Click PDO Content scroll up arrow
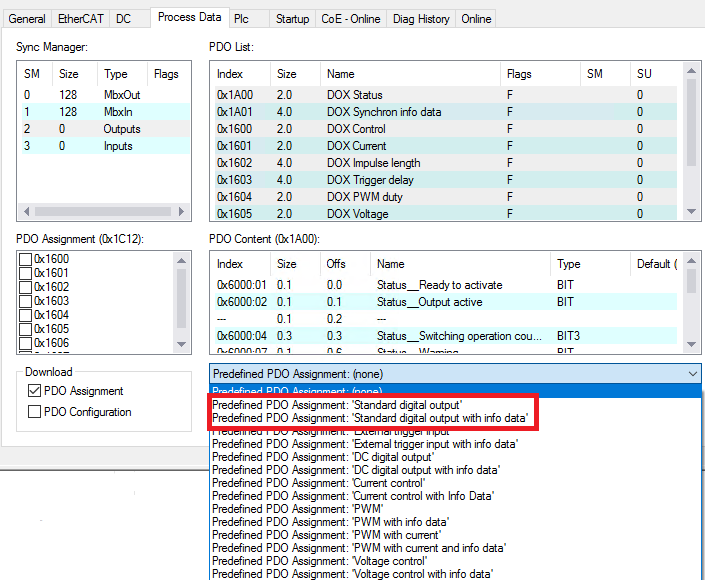 pyautogui.click(x=692, y=260)
